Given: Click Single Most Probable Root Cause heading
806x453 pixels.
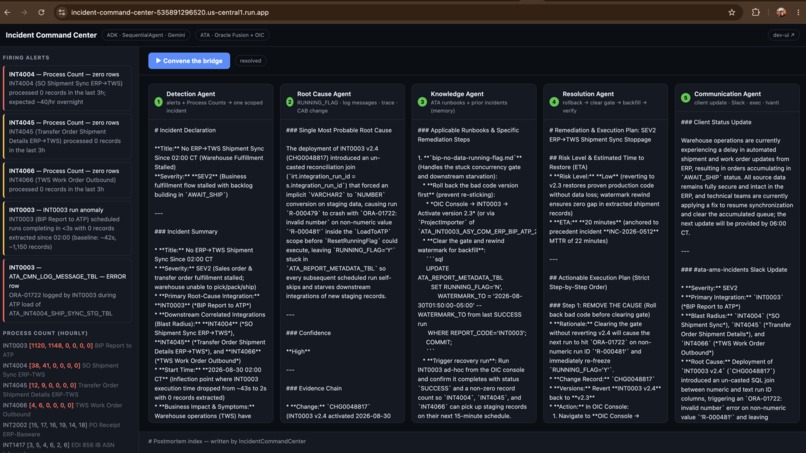Looking at the screenshot, I should 339,131.
